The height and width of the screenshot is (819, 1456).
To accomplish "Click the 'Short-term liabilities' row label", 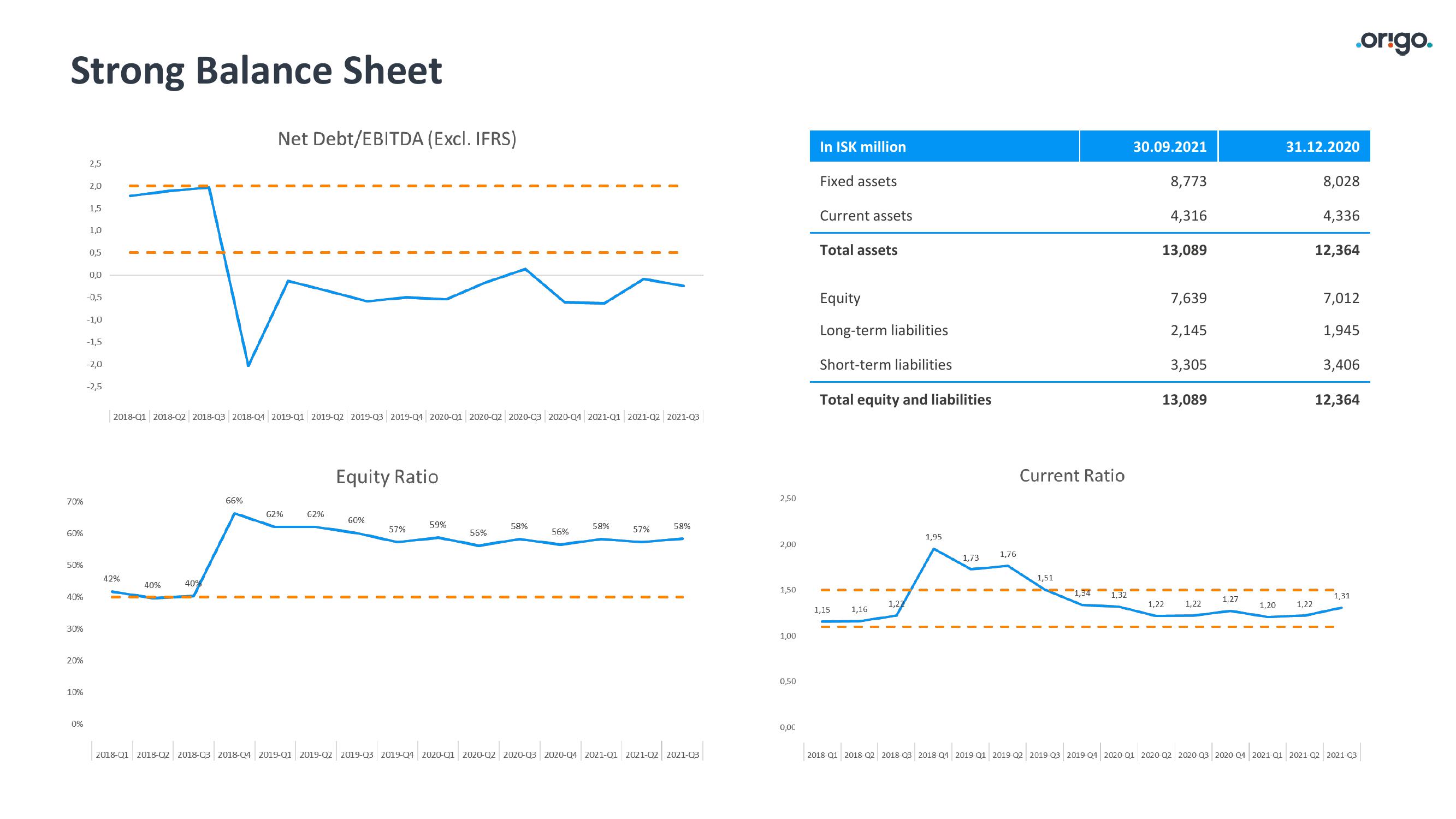I will (x=886, y=365).
